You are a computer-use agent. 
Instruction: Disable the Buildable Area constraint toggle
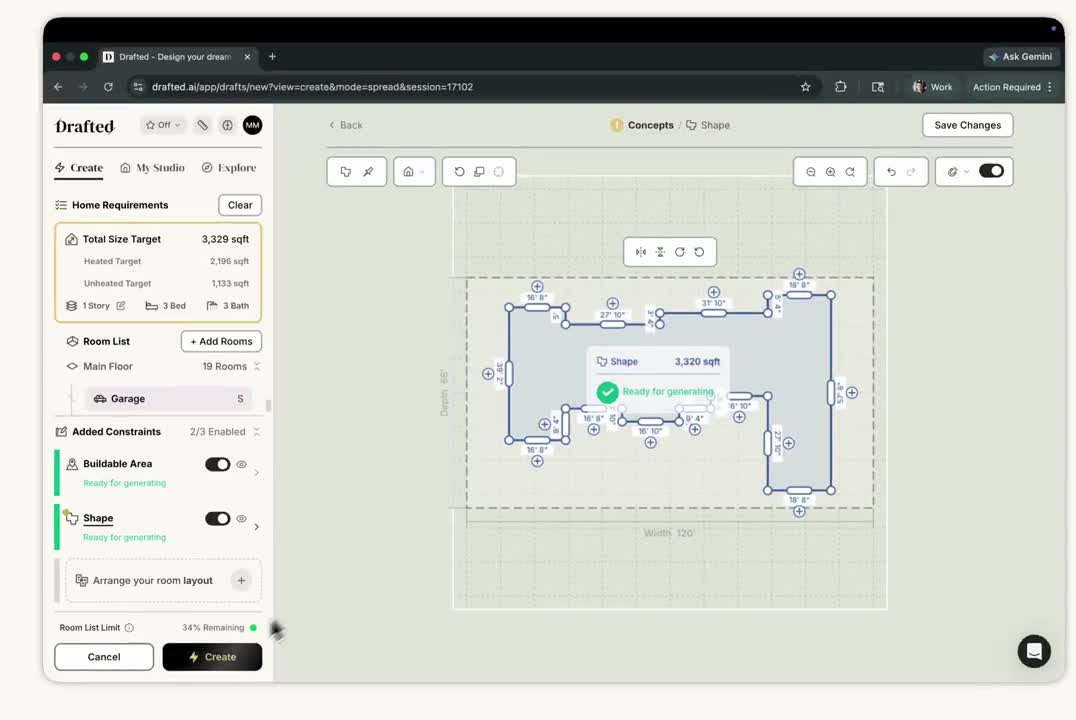point(217,464)
